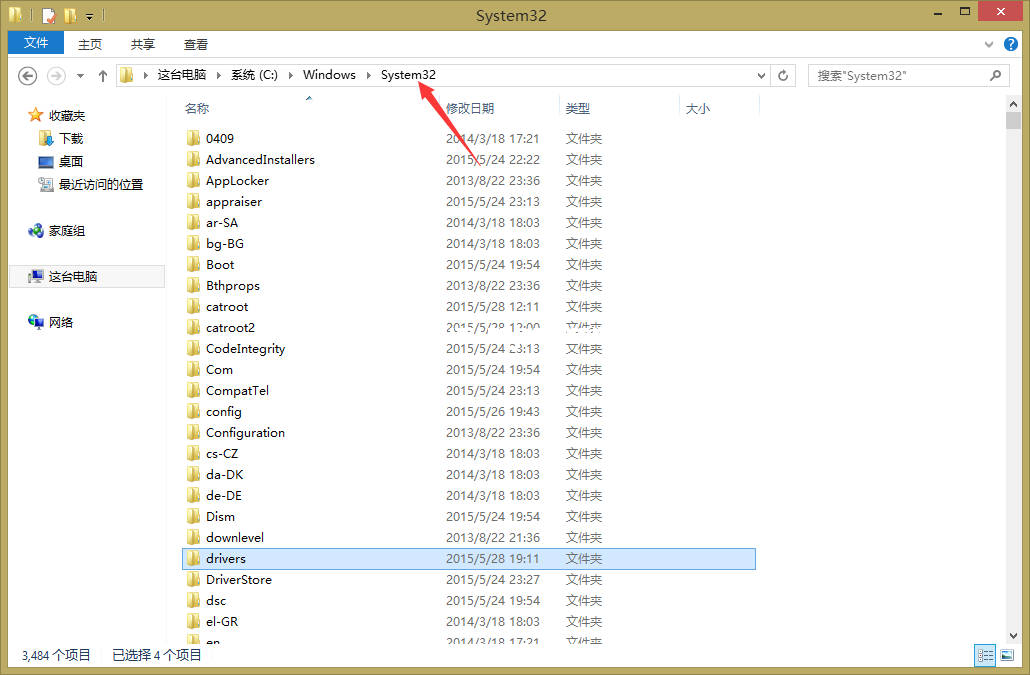The image size is (1030, 675).
Task: Click the scrollbar up arrow
Action: 1013,104
